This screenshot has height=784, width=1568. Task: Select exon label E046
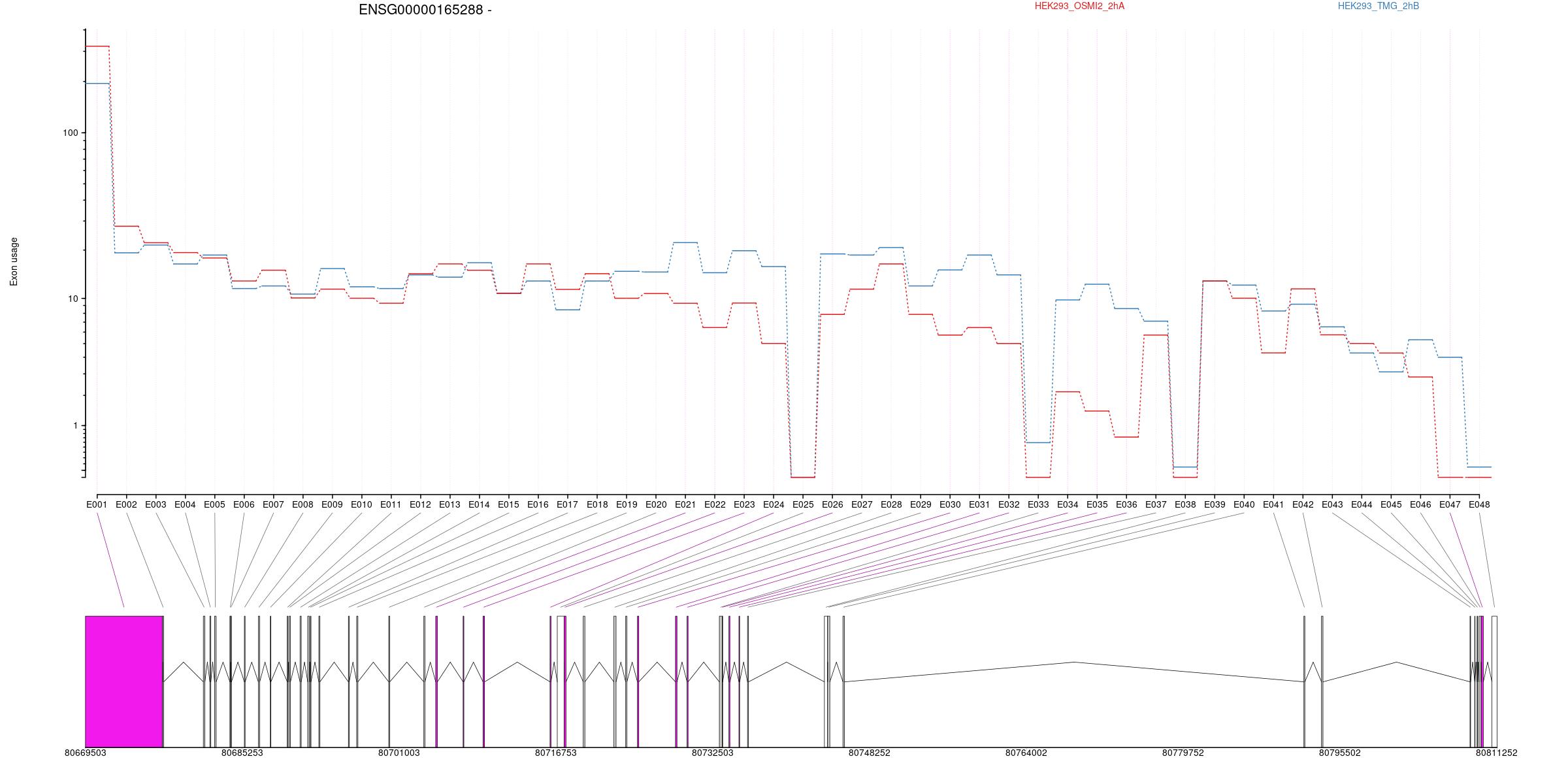point(1420,504)
